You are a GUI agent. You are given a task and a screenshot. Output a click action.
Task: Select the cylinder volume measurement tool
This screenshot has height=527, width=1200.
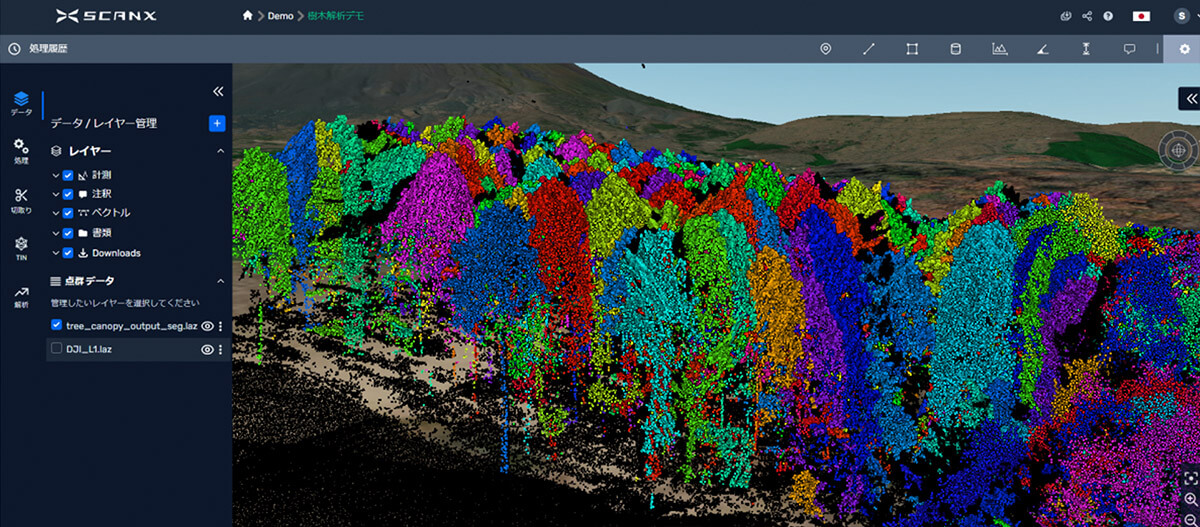955,49
